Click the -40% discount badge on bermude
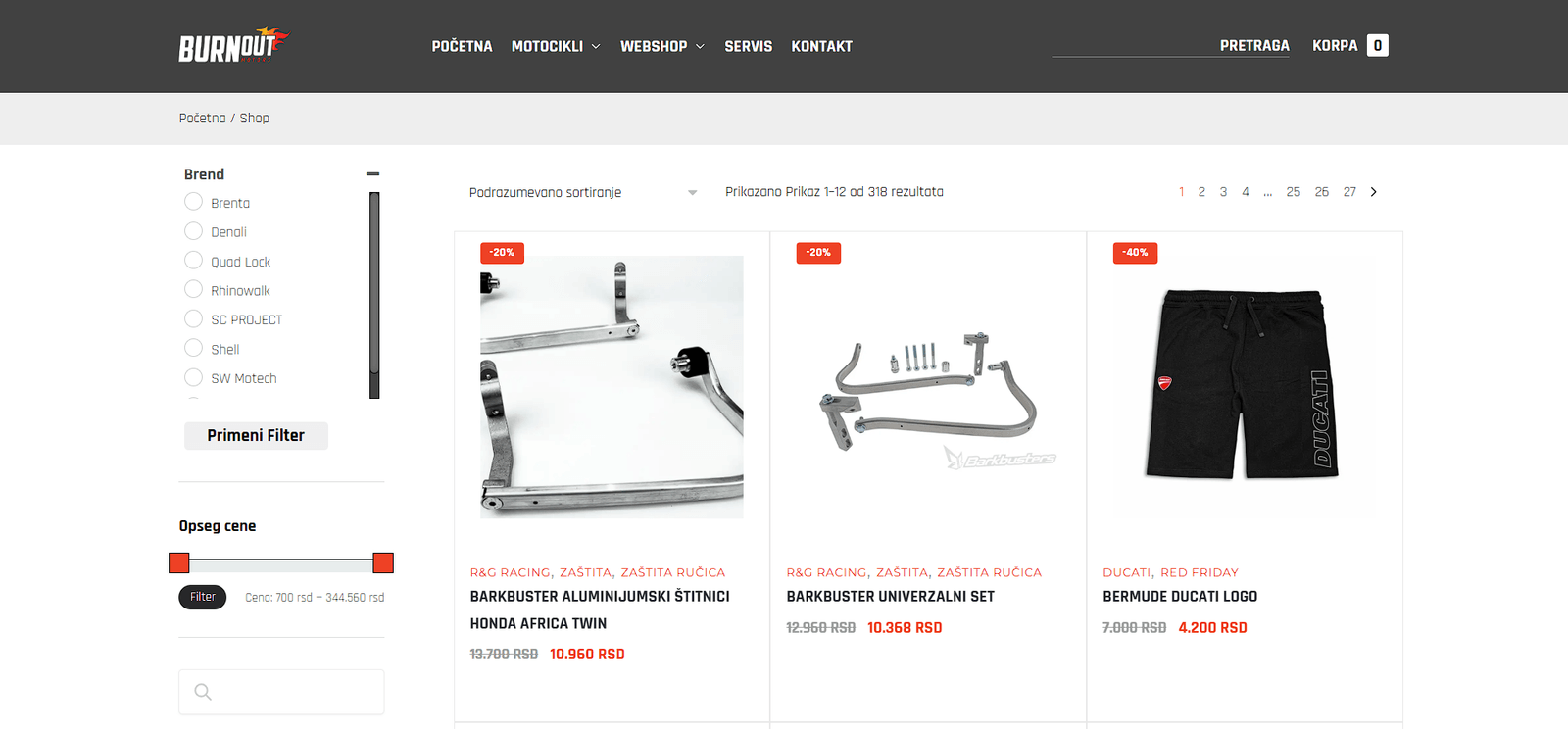The image size is (1568, 729). click(x=1136, y=253)
